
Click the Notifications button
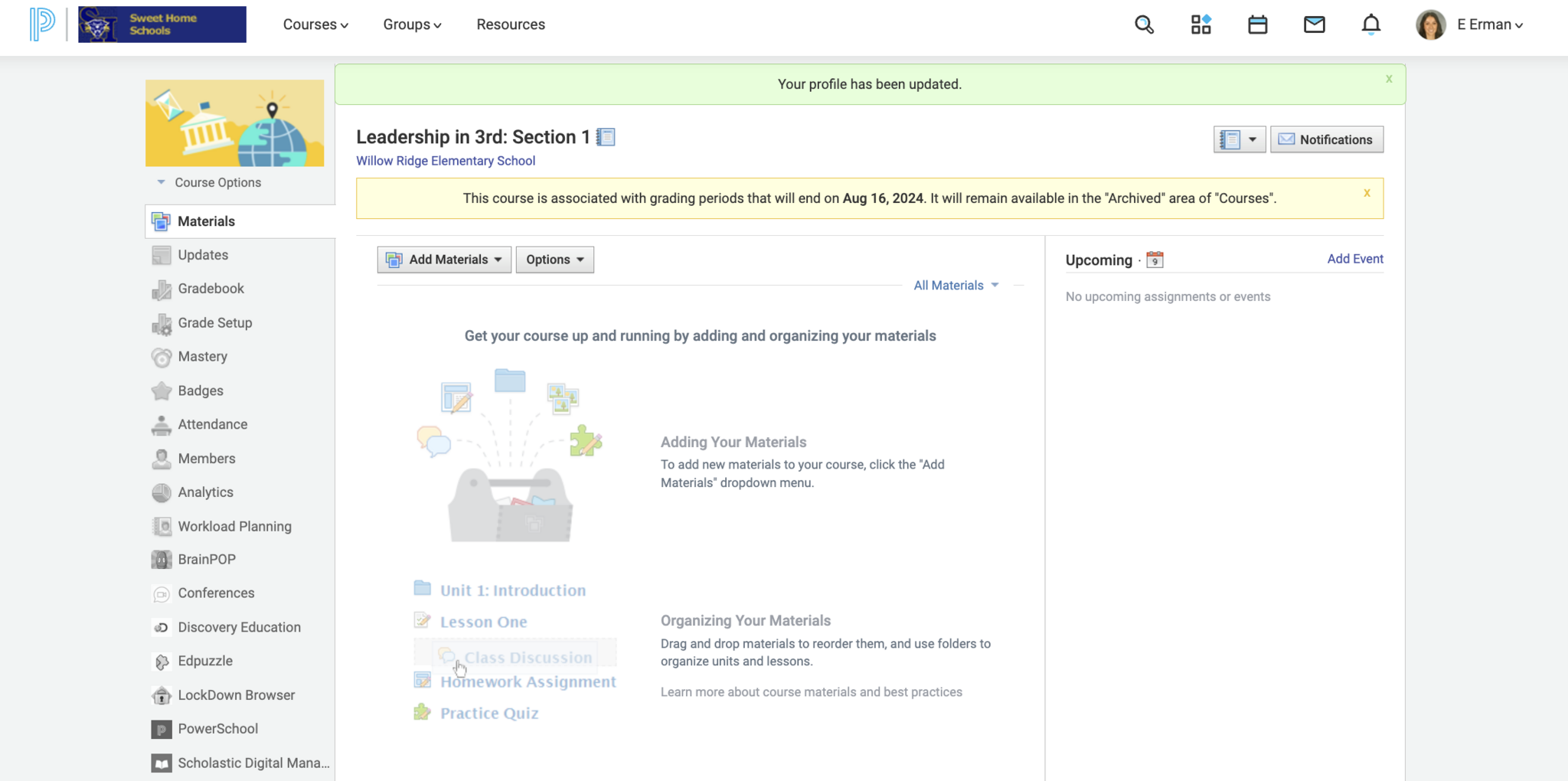(x=1326, y=139)
